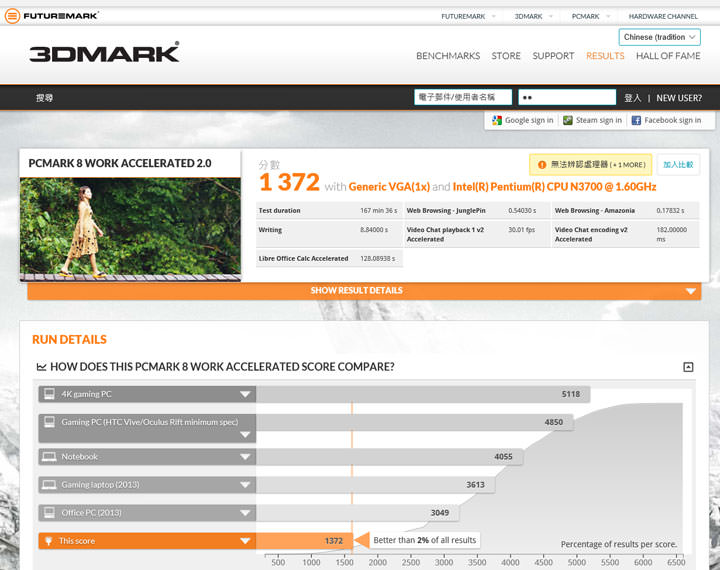This screenshot has width=720, height=570.
Task: Sign in with the Google icon
Action: point(497,120)
